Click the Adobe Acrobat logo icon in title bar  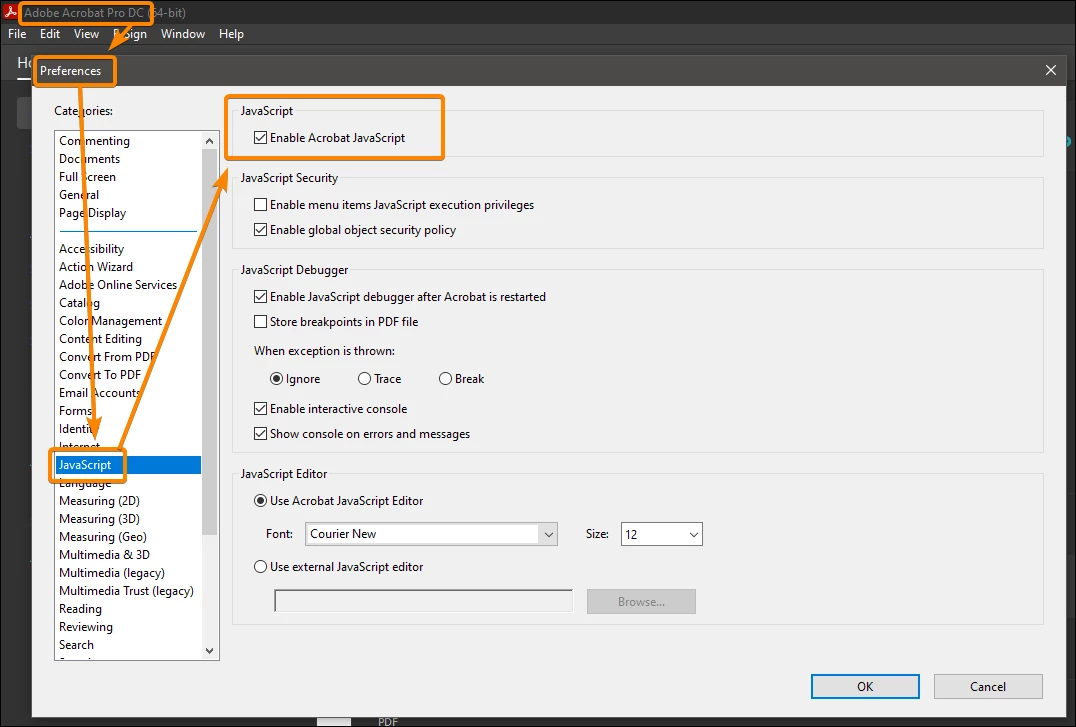coord(10,12)
